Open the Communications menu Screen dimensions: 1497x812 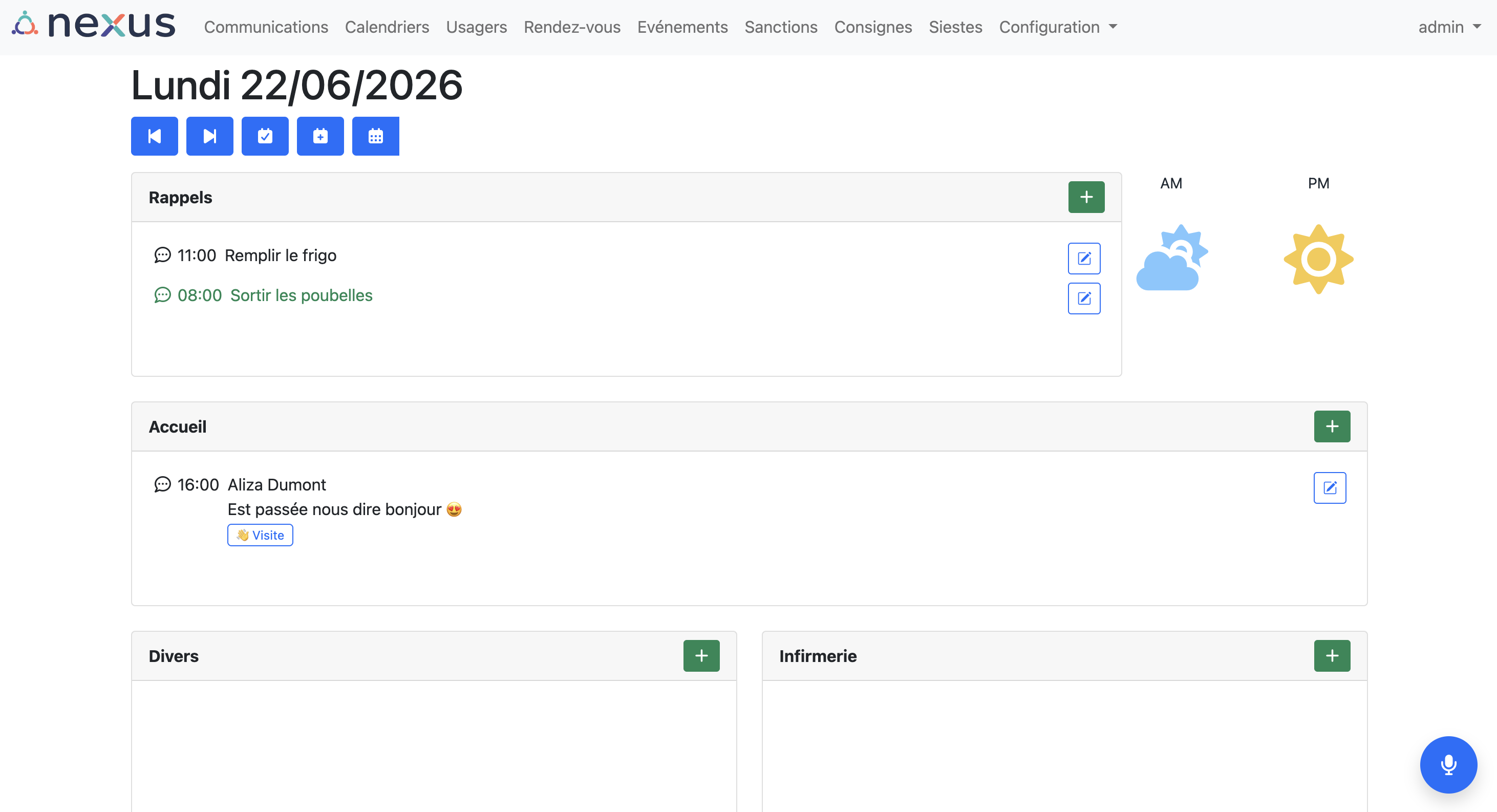coord(266,27)
